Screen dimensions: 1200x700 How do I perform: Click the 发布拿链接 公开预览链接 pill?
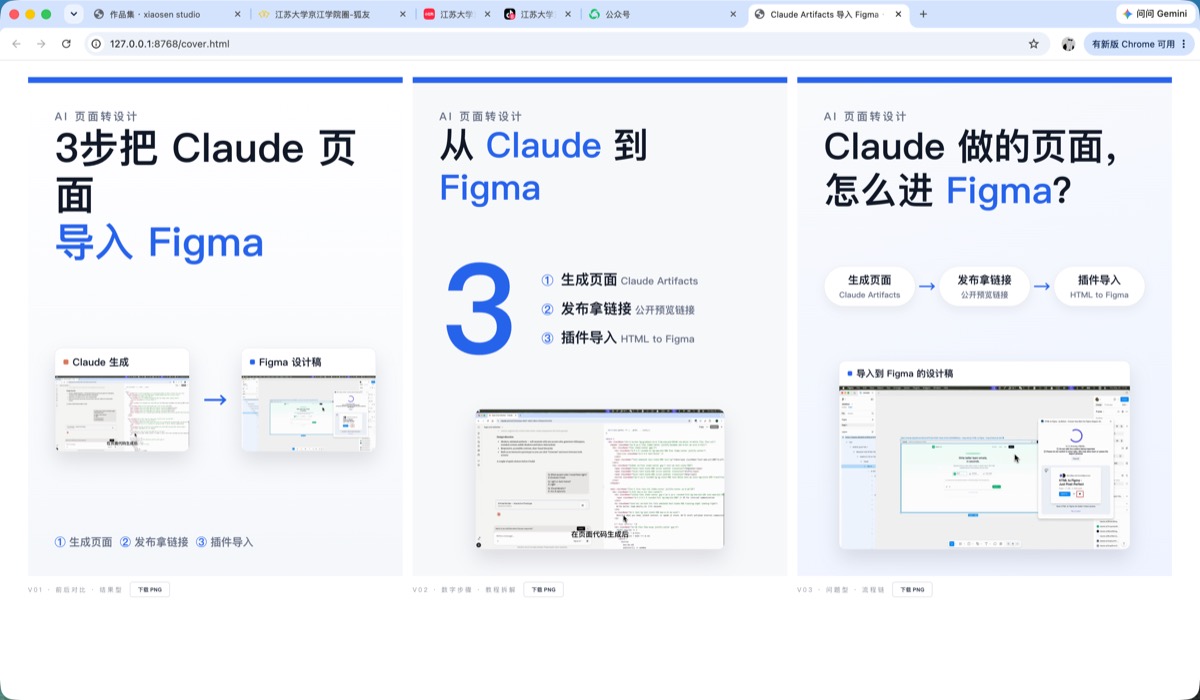click(984, 286)
